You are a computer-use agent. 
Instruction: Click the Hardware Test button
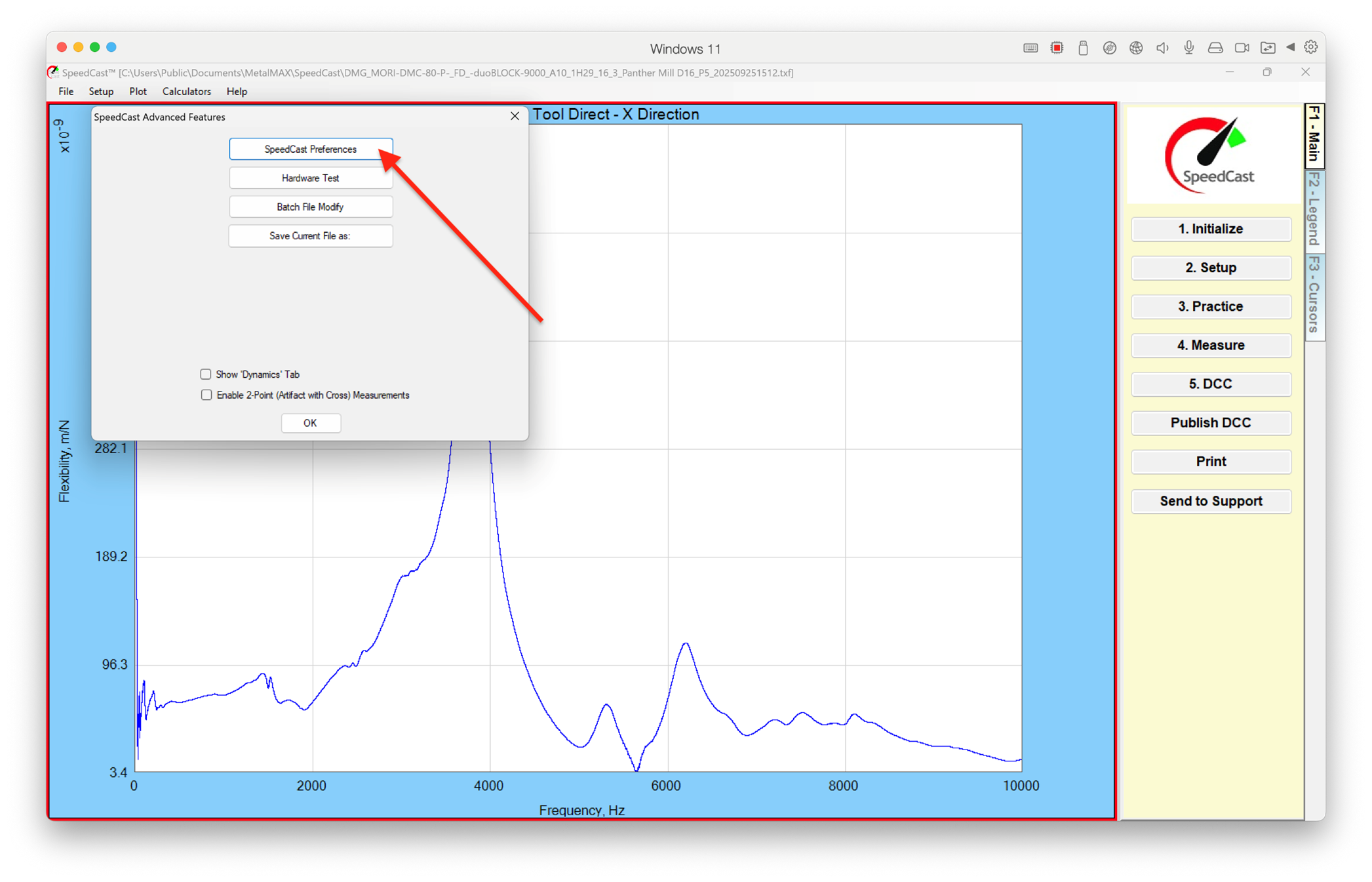point(311,178)
